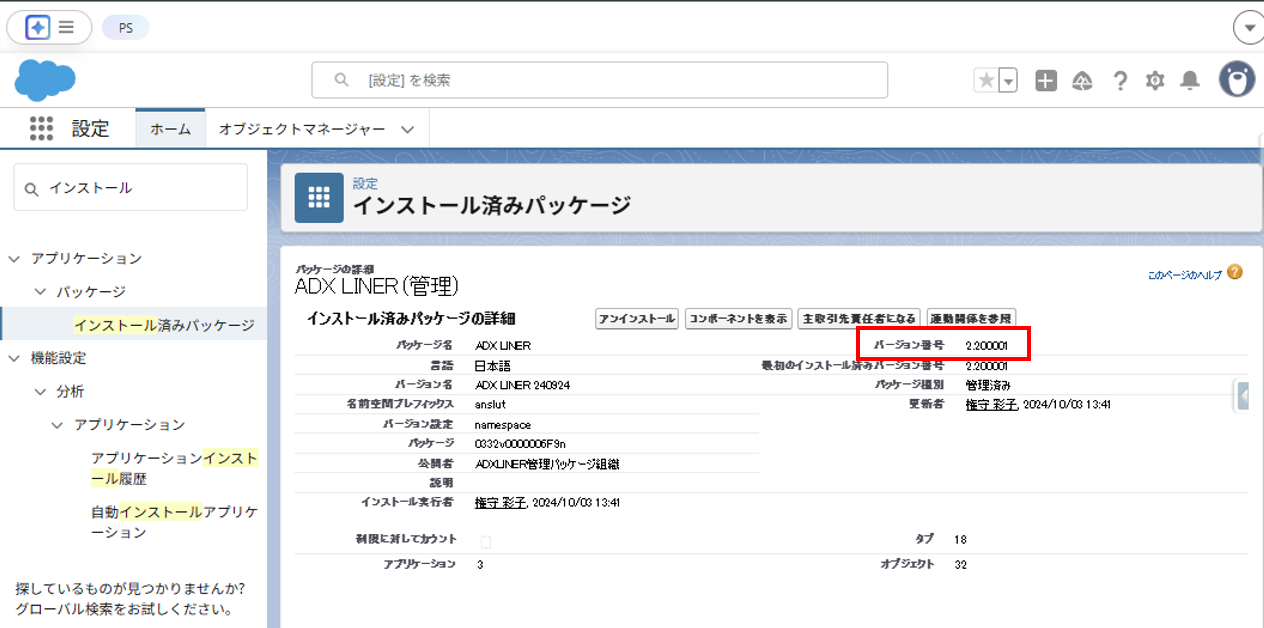This screenshot has height=628, width=1264.
Task: Expand the オブジェクトマネージャー tab dropdown
Action: pyautogui.click(x=407, y=129)
